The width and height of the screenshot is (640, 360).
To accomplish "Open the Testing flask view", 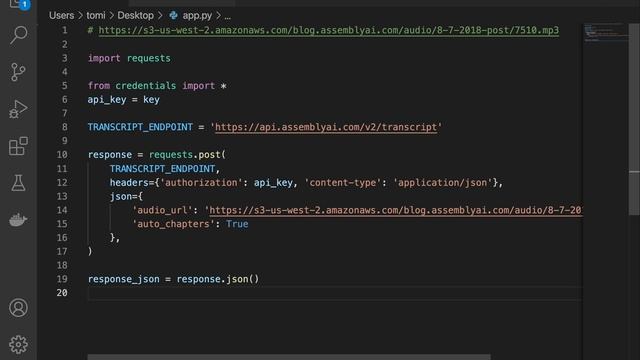I will (18, 183).
